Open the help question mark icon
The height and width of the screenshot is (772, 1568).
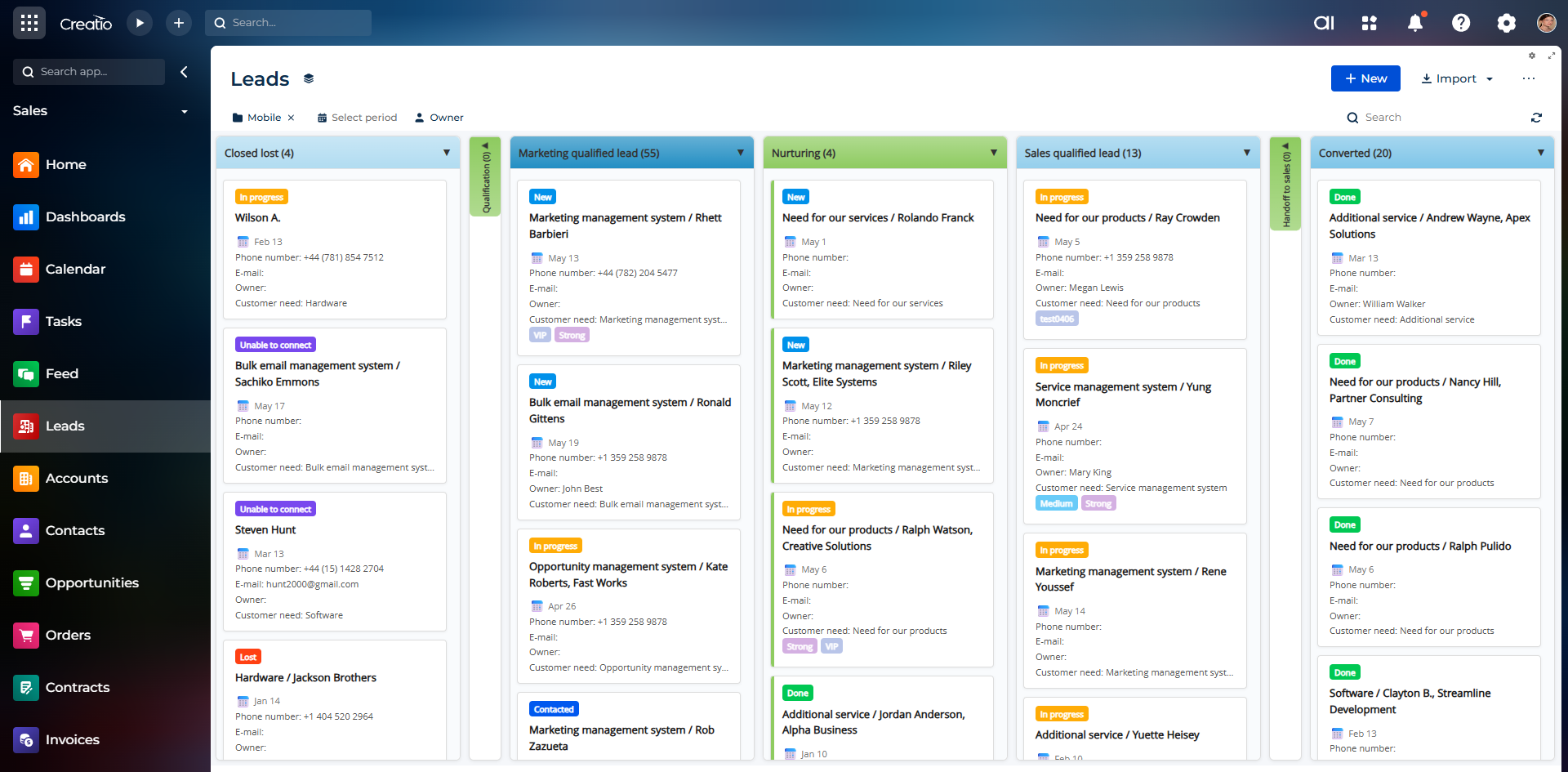click(x=1461, y=23)
